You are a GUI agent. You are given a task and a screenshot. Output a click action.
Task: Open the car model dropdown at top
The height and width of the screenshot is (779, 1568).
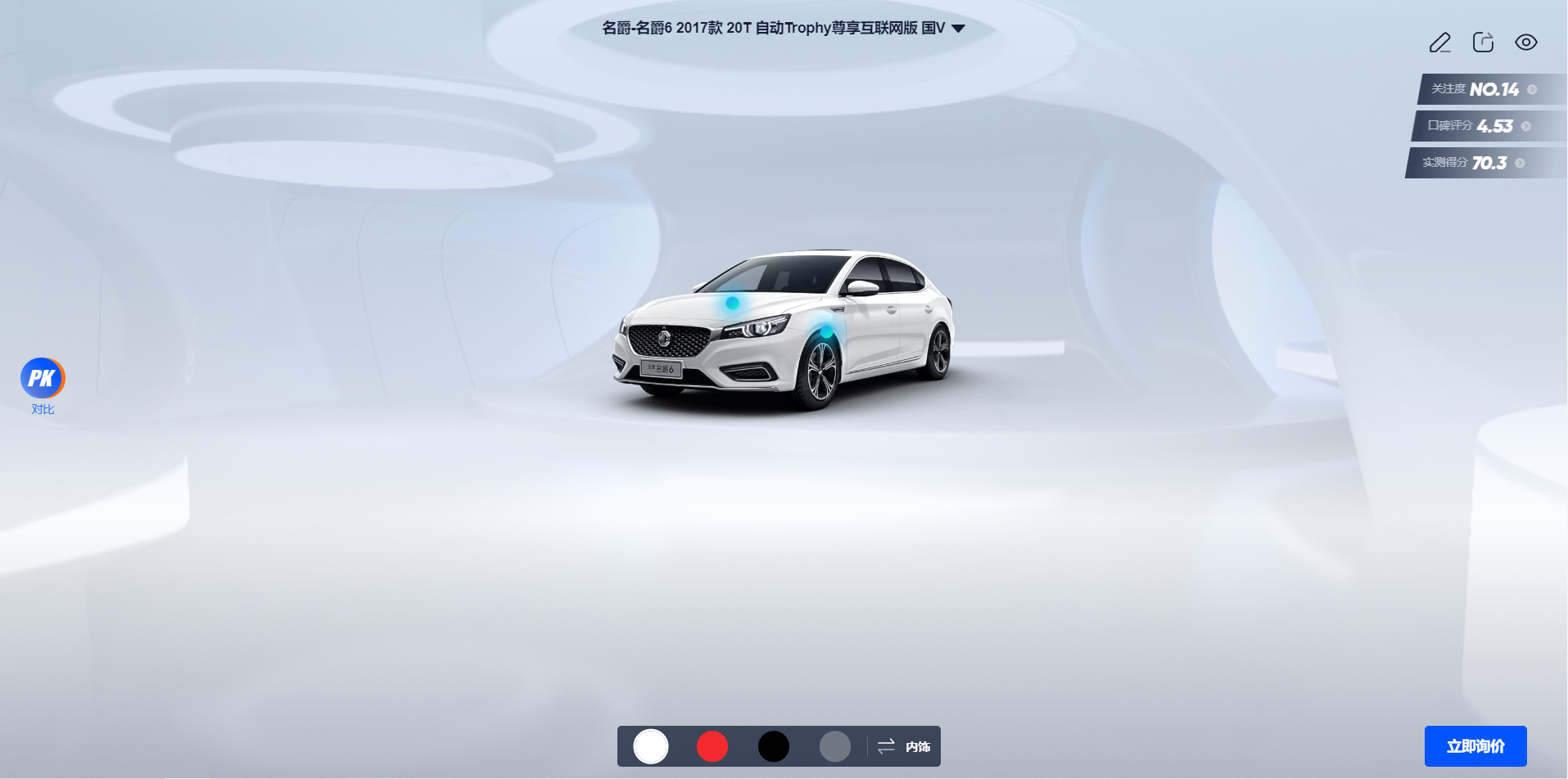(x=784, y=28)
